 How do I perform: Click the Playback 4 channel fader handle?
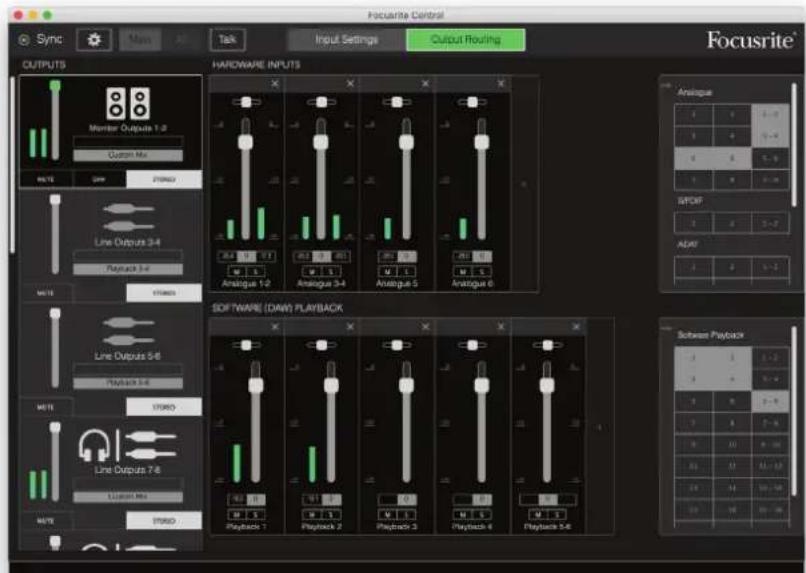[482, 385]
